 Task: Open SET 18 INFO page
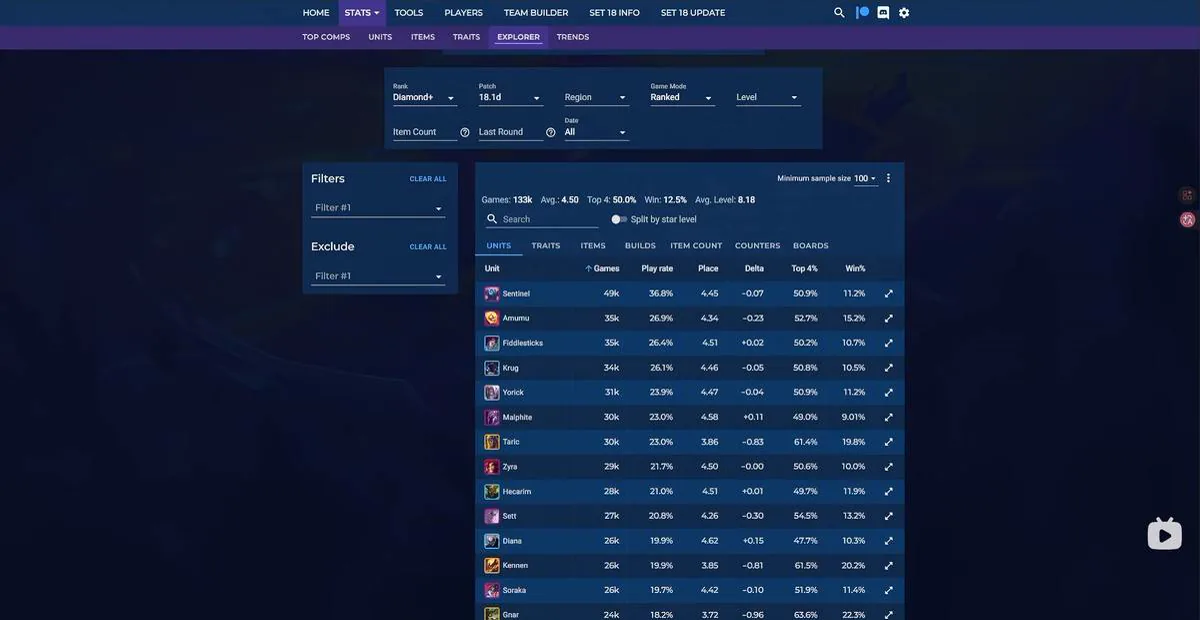pos(615,13)
